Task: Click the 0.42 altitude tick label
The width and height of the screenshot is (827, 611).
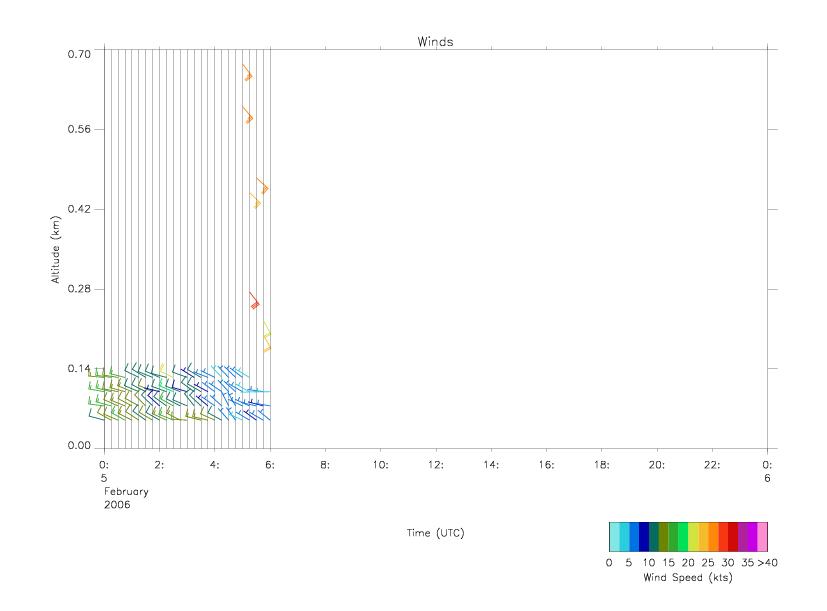Action: point(79,209)
